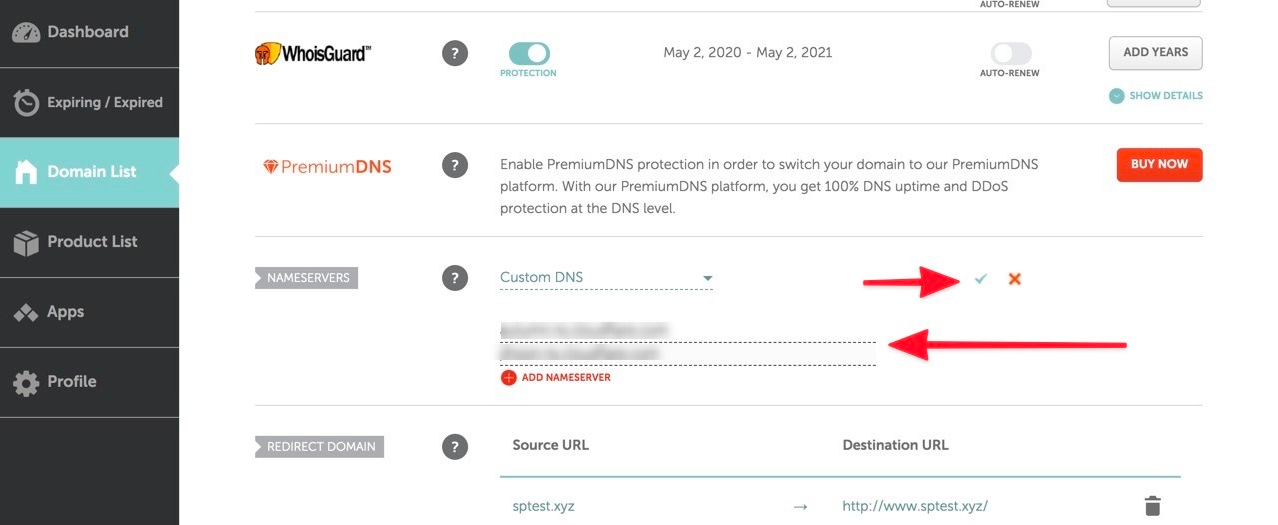Screen dimensions: 1278x525
Task: Click the Buy Now button for PremiumDNS
Action: click(1159, 165)
